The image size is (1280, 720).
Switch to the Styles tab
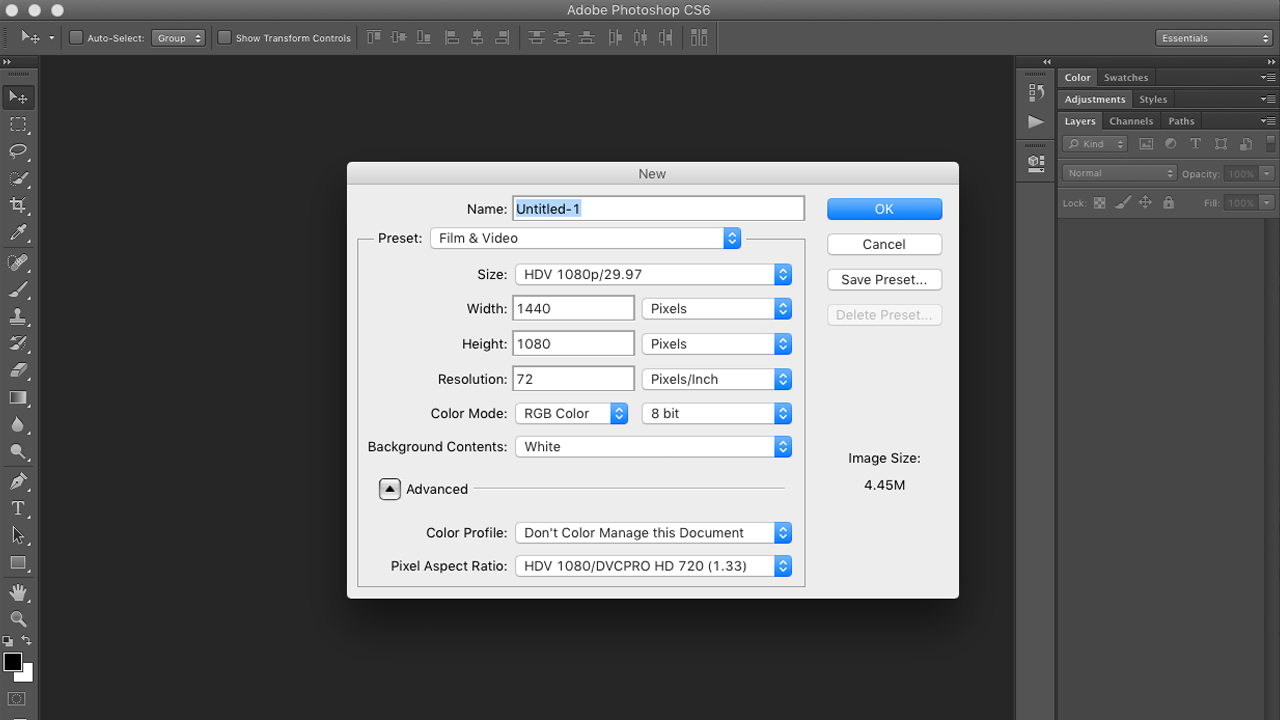[1153, 99]
